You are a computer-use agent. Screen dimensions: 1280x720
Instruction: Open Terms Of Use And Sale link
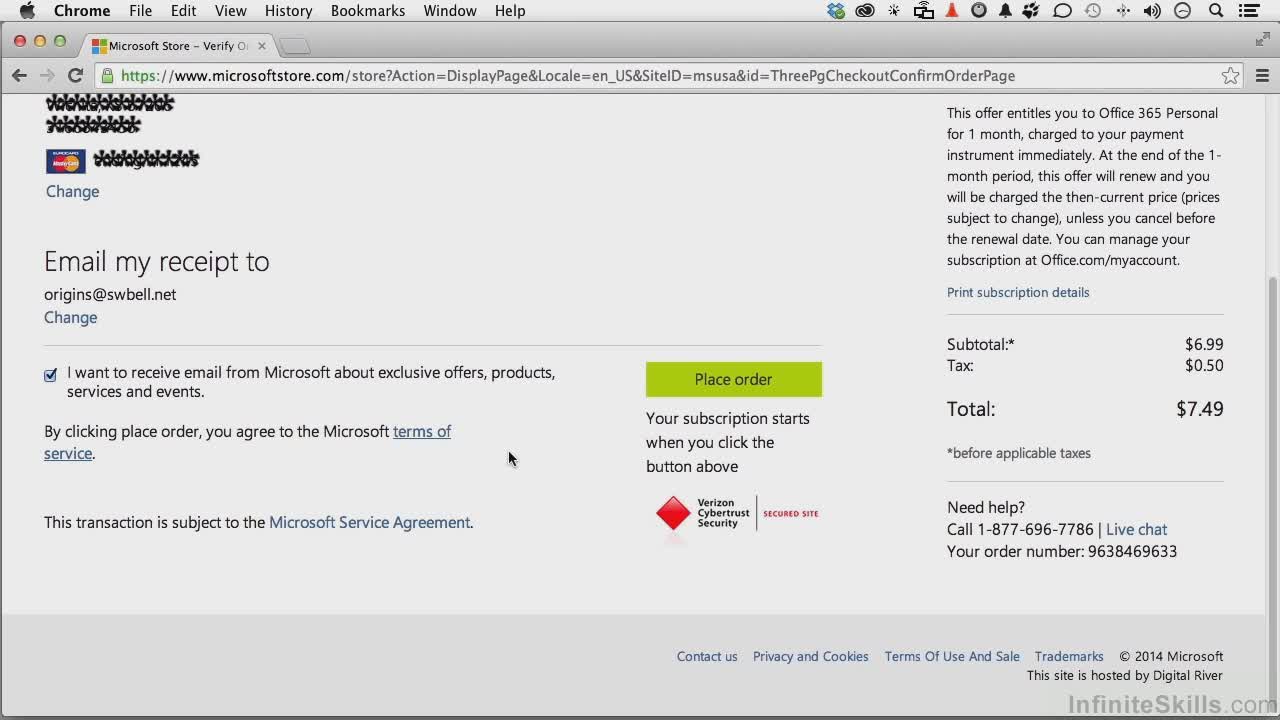(952, 656)
